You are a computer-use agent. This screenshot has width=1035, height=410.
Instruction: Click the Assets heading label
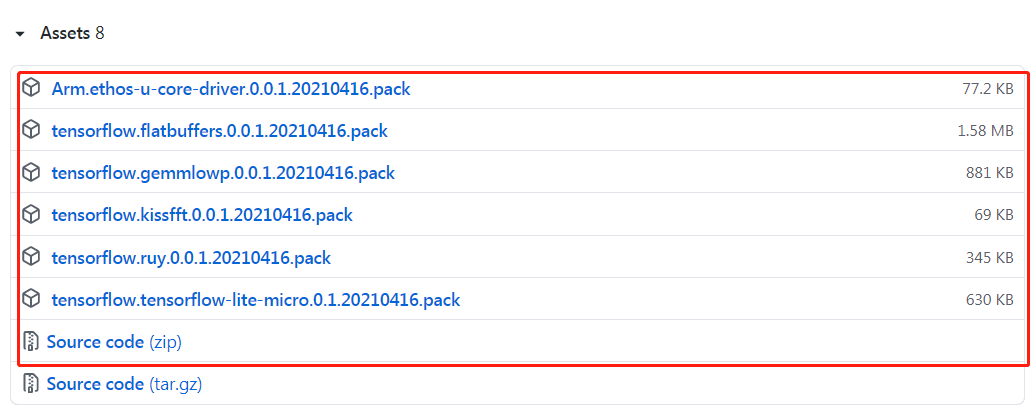click(65, 33)
